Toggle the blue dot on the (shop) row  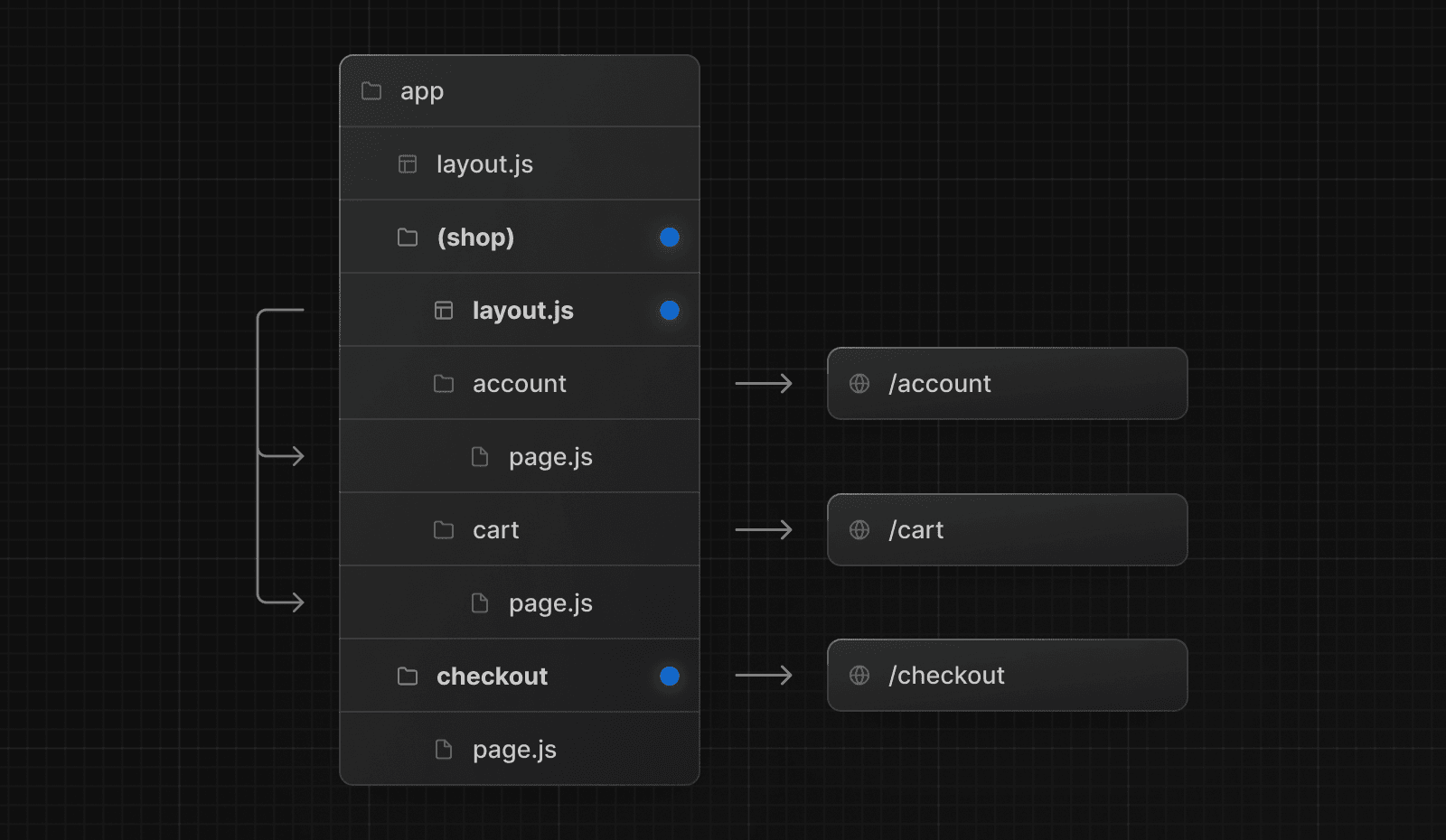point(669,237)
